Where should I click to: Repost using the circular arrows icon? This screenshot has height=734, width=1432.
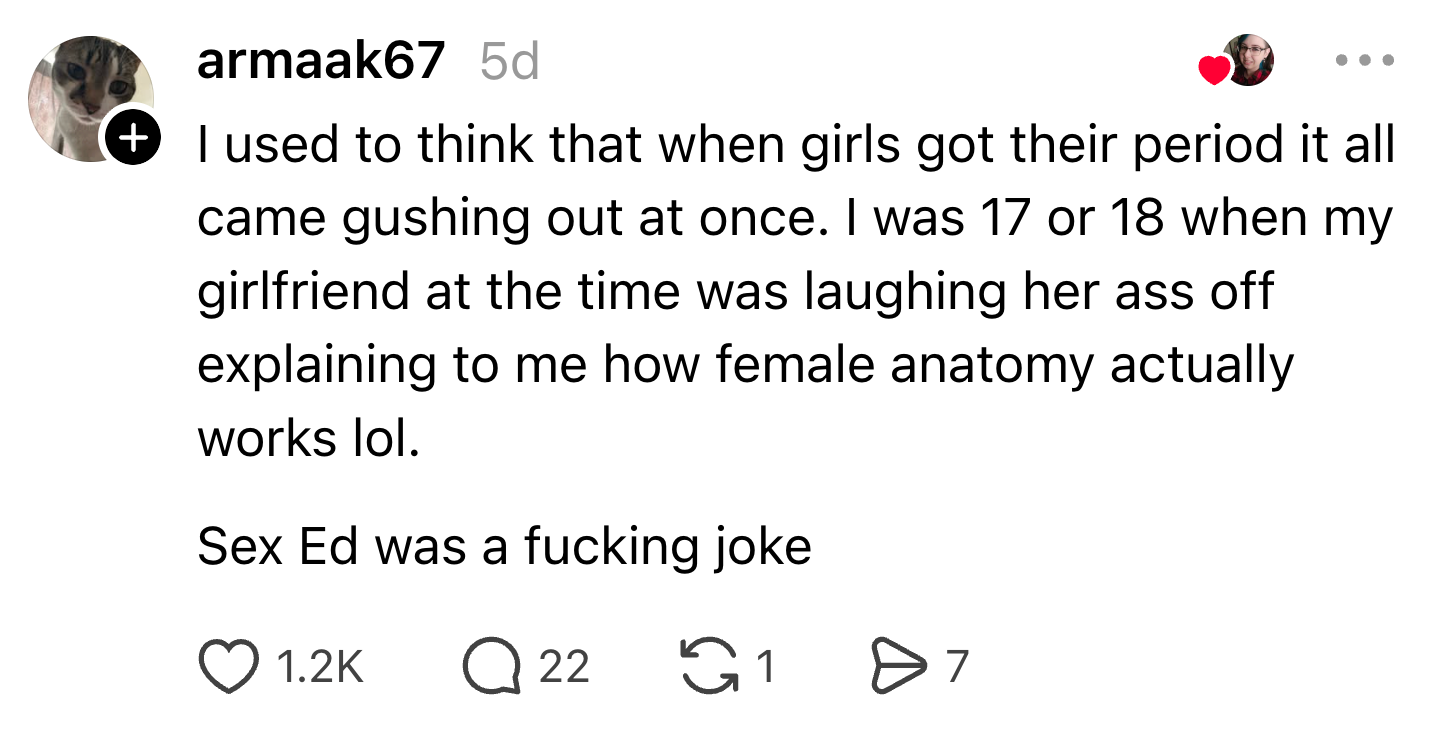coord(708,665)
